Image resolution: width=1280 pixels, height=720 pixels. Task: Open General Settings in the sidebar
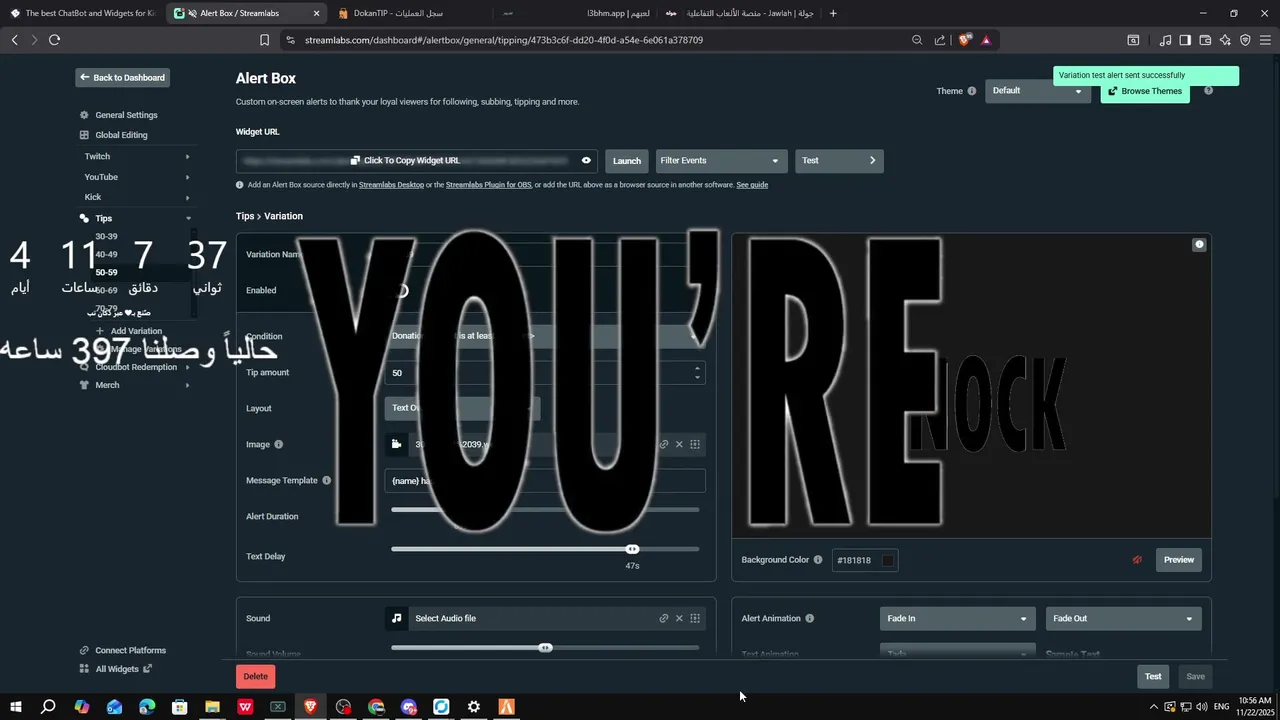coord(126,115)
